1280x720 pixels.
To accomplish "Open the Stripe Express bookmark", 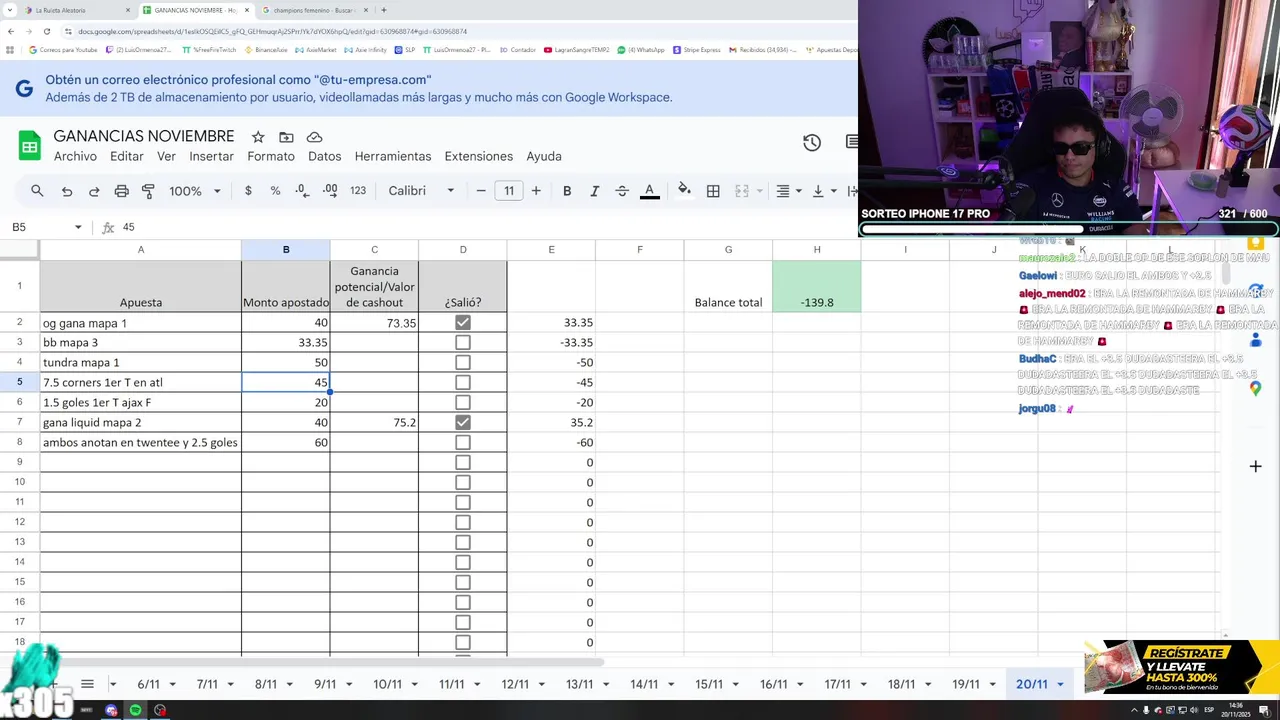I will (x=696, y=49).
